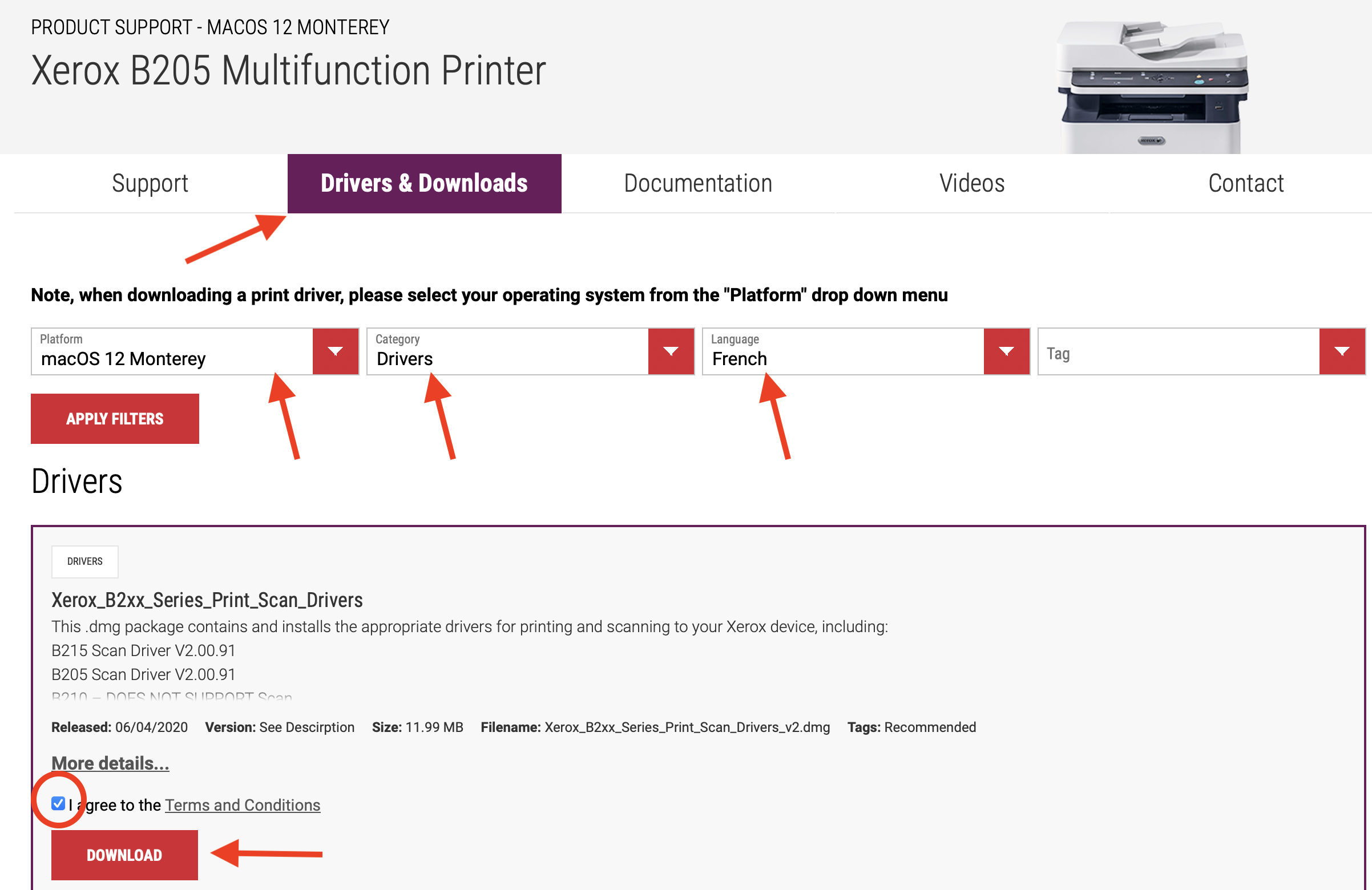Click the DRIVERS category tag label
Screen dimensions: 1372x890
(84, 561)
